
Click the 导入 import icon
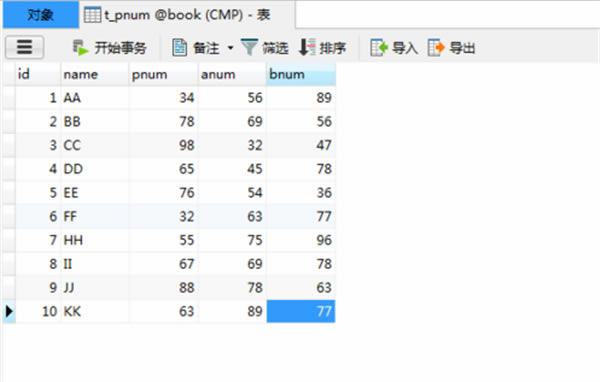click(379, 48)
